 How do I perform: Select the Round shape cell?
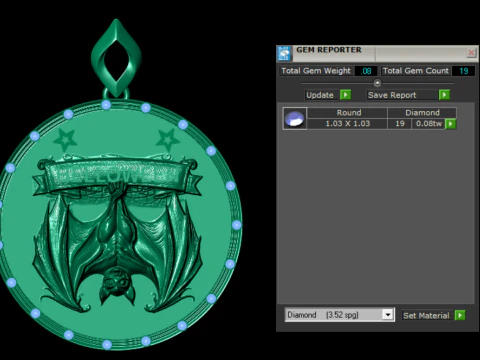(347, 113)
